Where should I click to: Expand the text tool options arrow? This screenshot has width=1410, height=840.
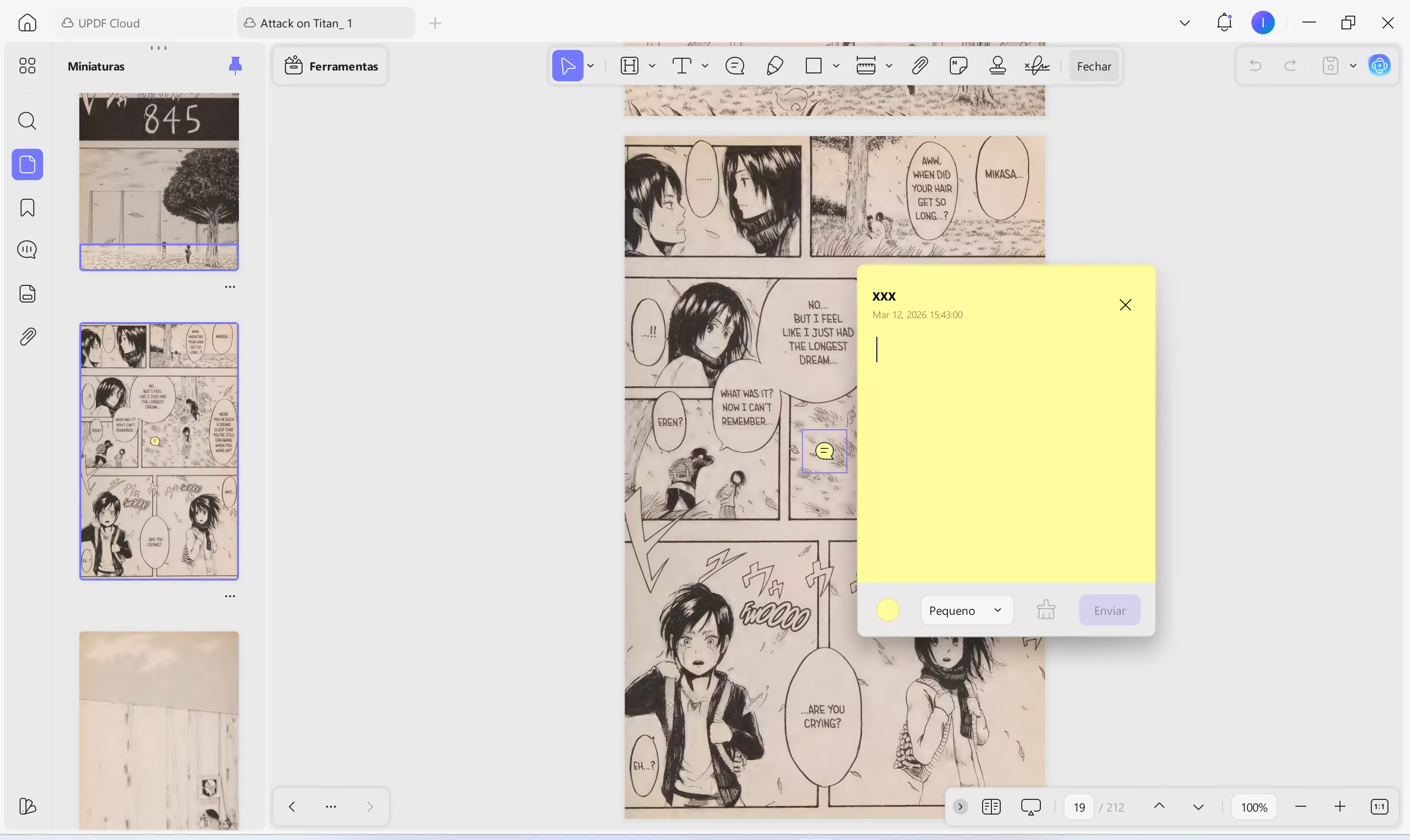tap(705, 66)
